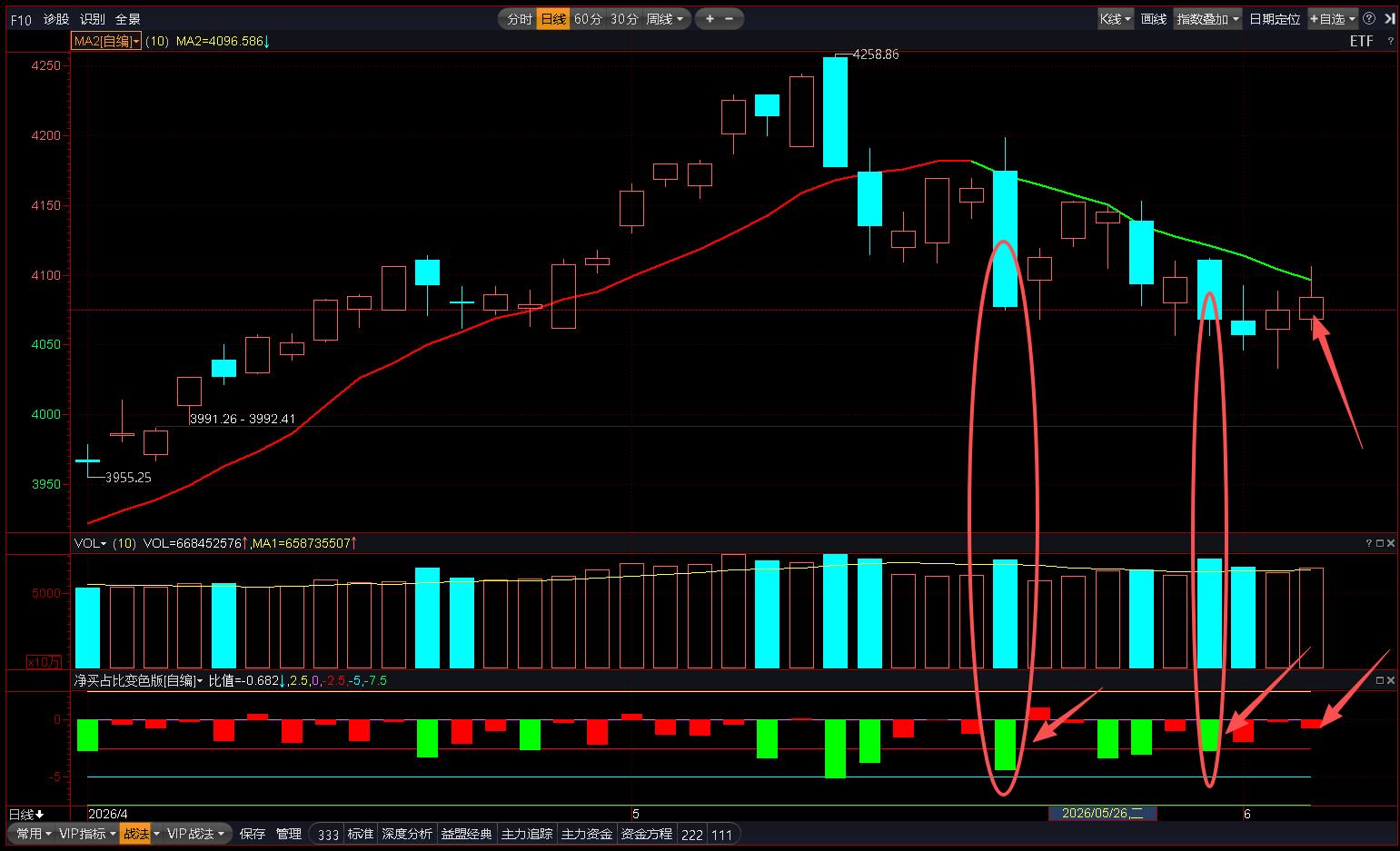Click the 日线 down-arrow period indicator at bottom left

click(26, 814)
